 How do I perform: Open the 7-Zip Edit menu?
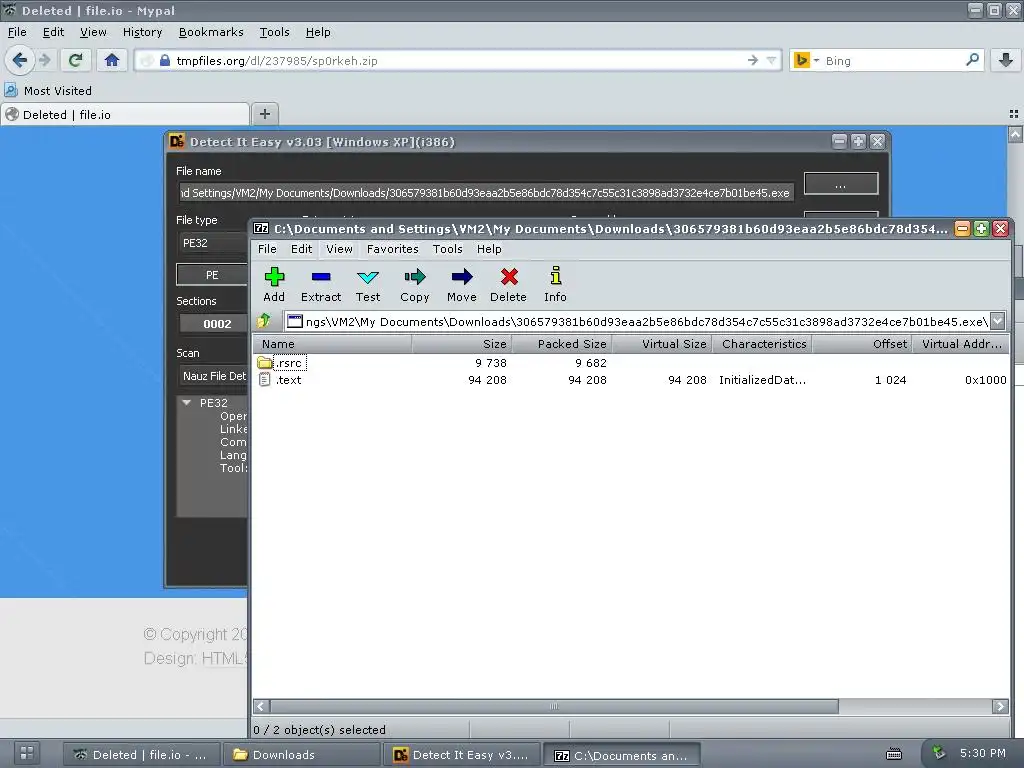pyautogui.click(x=301, y=249)
